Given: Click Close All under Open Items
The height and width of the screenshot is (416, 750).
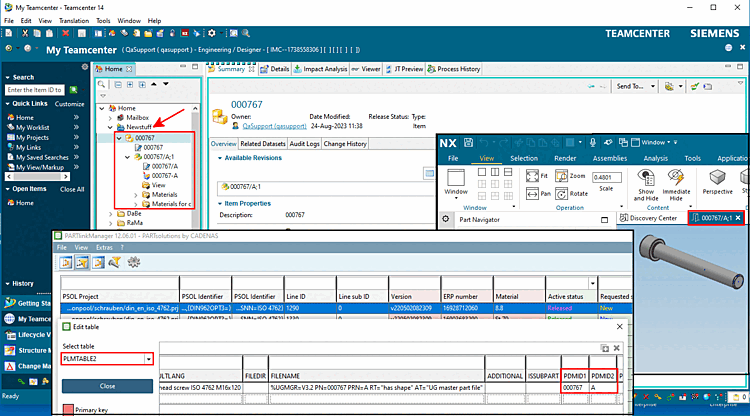Looking at the screenshot, I should (x=72, y=189).
